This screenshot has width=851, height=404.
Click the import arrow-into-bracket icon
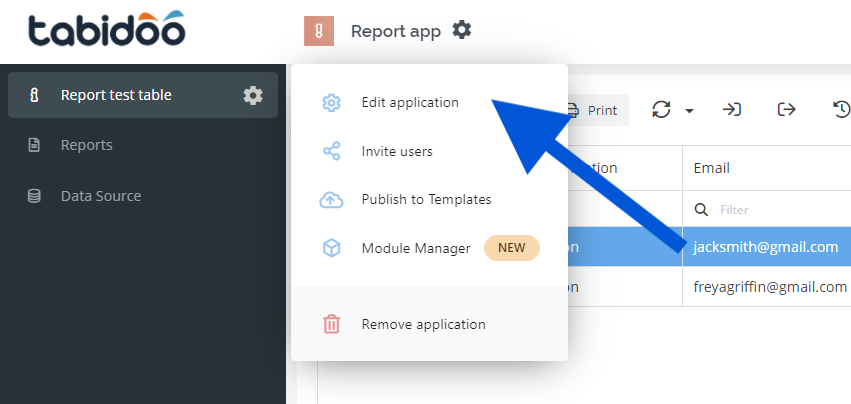pyautogui.click(x=732, y=110)
